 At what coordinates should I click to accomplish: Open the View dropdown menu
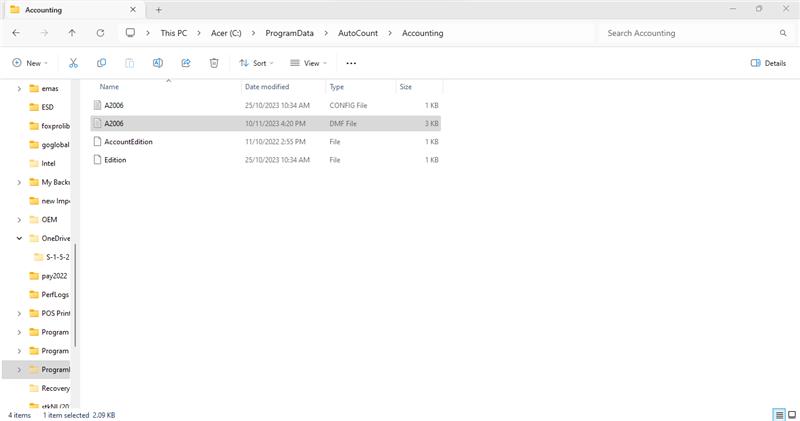(309, 63)
